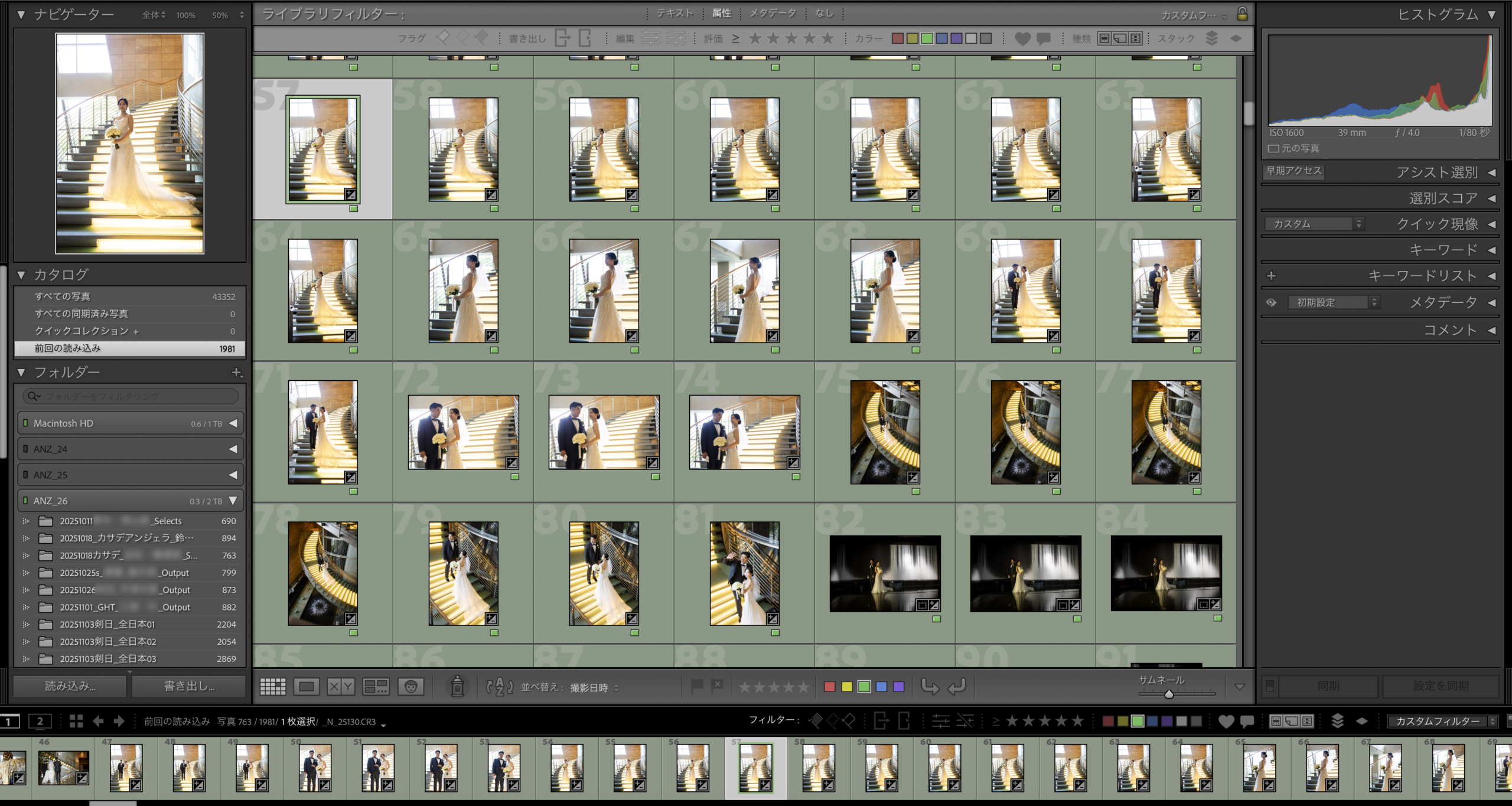Screen dimensions: 1512x806
Task: Click the 書き出し export button
Action: tap(189, 686)
